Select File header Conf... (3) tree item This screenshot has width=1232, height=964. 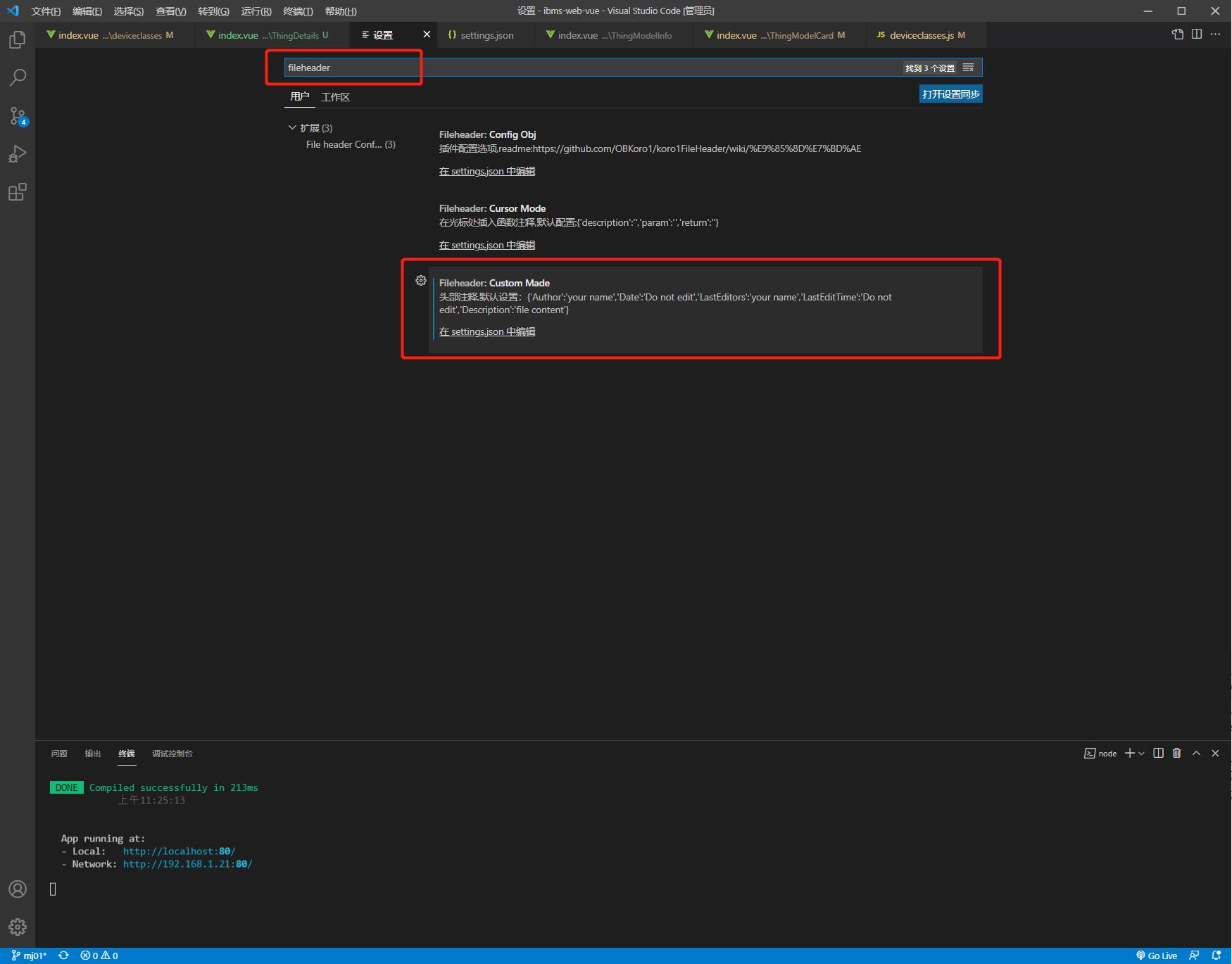coord(351,144)
